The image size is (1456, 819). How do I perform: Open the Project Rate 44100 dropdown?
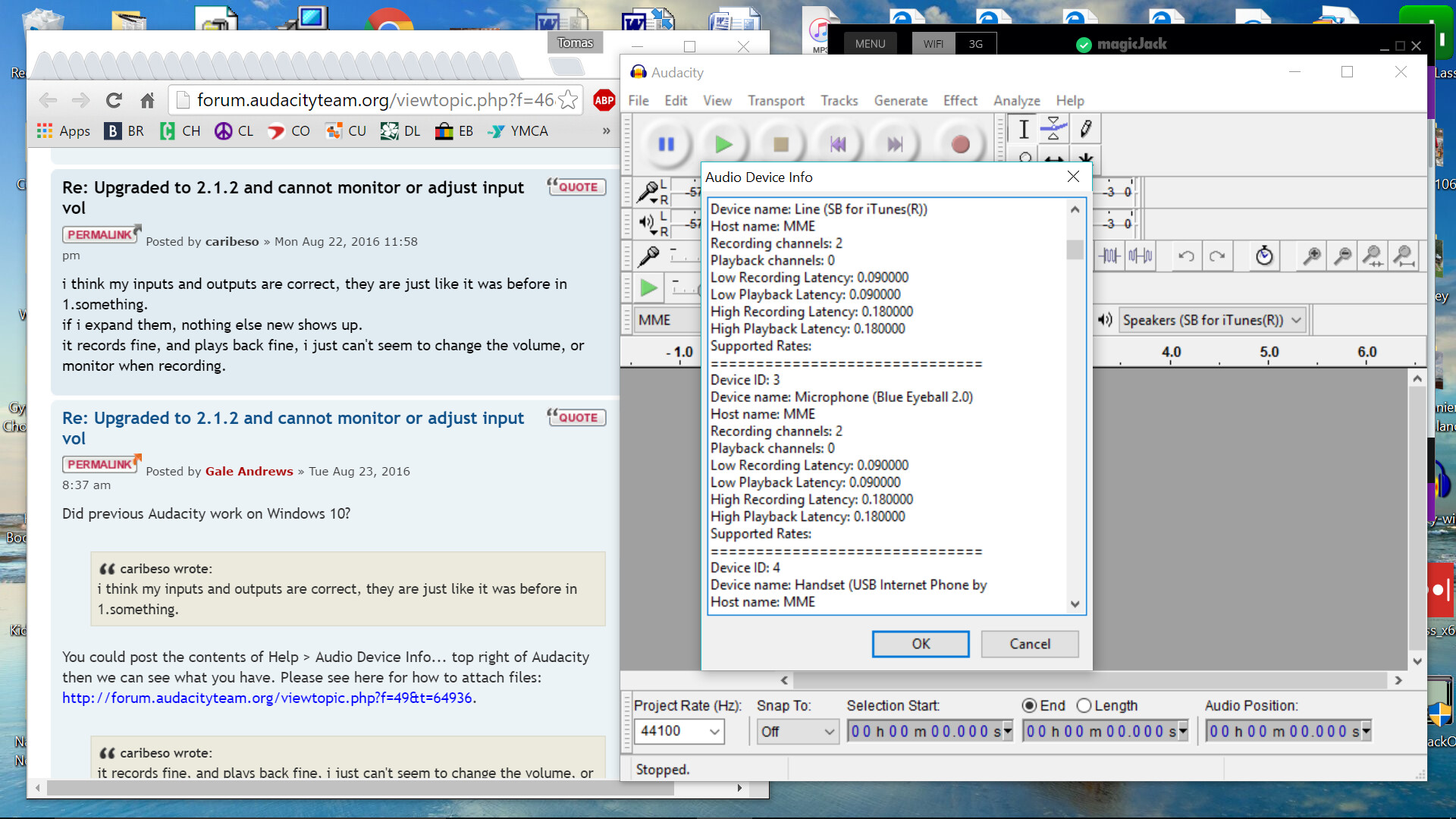[x=714, y=732]
